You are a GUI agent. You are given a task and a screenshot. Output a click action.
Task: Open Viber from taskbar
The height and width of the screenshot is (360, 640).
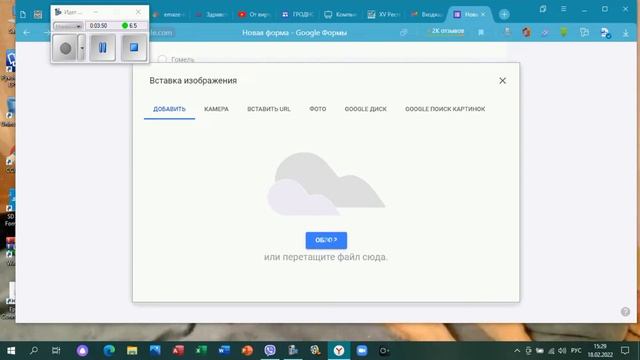point(270,351)
